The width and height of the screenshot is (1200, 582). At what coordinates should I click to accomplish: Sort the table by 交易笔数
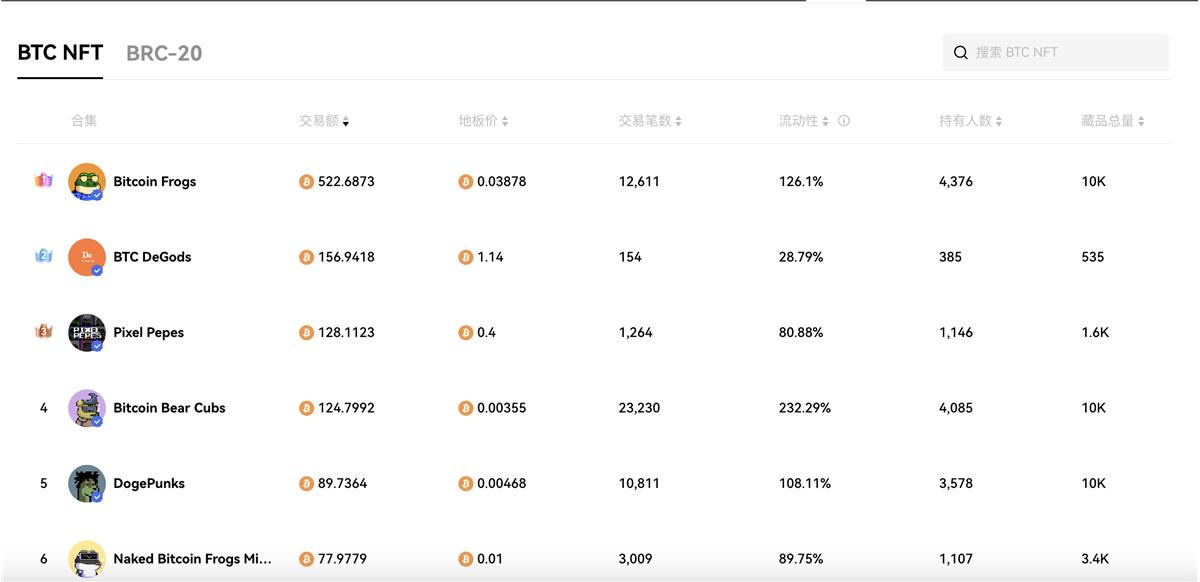point(650,121)
